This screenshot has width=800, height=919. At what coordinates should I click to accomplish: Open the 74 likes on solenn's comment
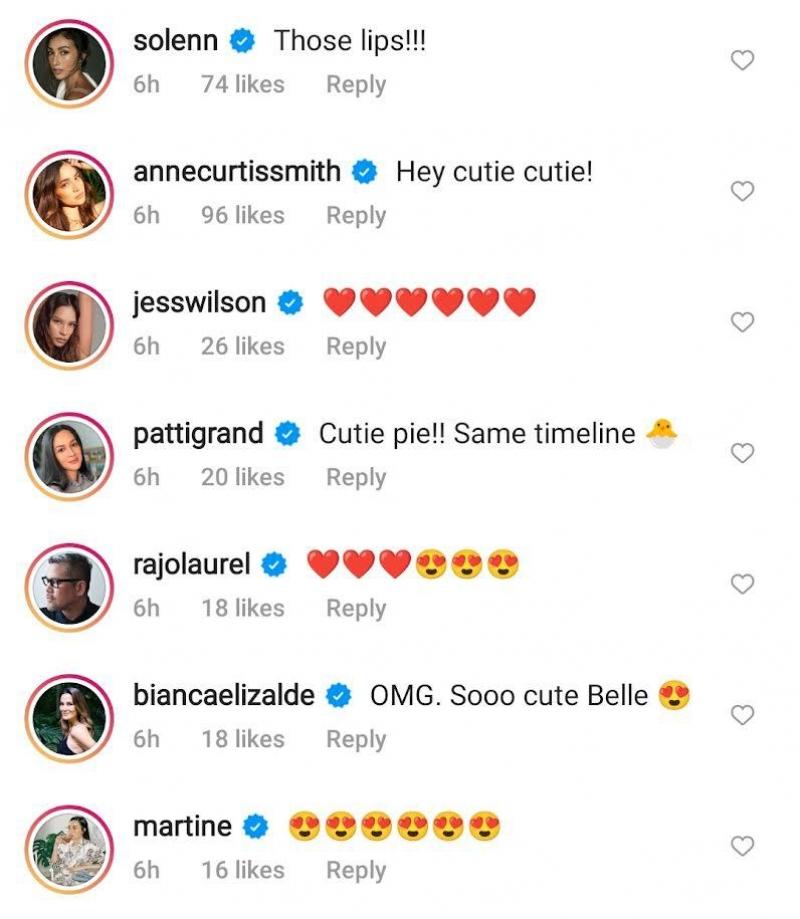[243, 85]
